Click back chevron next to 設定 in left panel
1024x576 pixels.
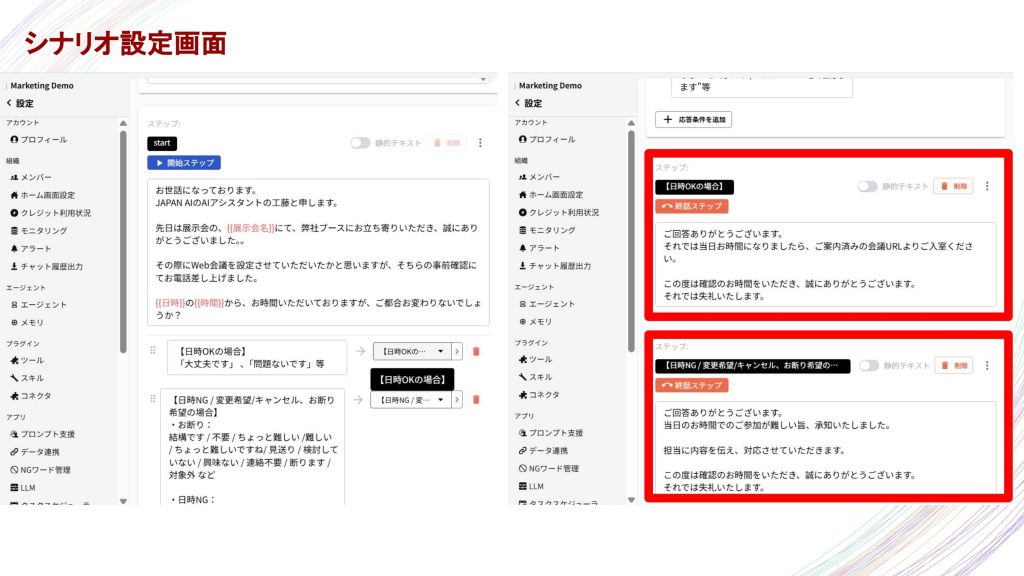(9, 103)
